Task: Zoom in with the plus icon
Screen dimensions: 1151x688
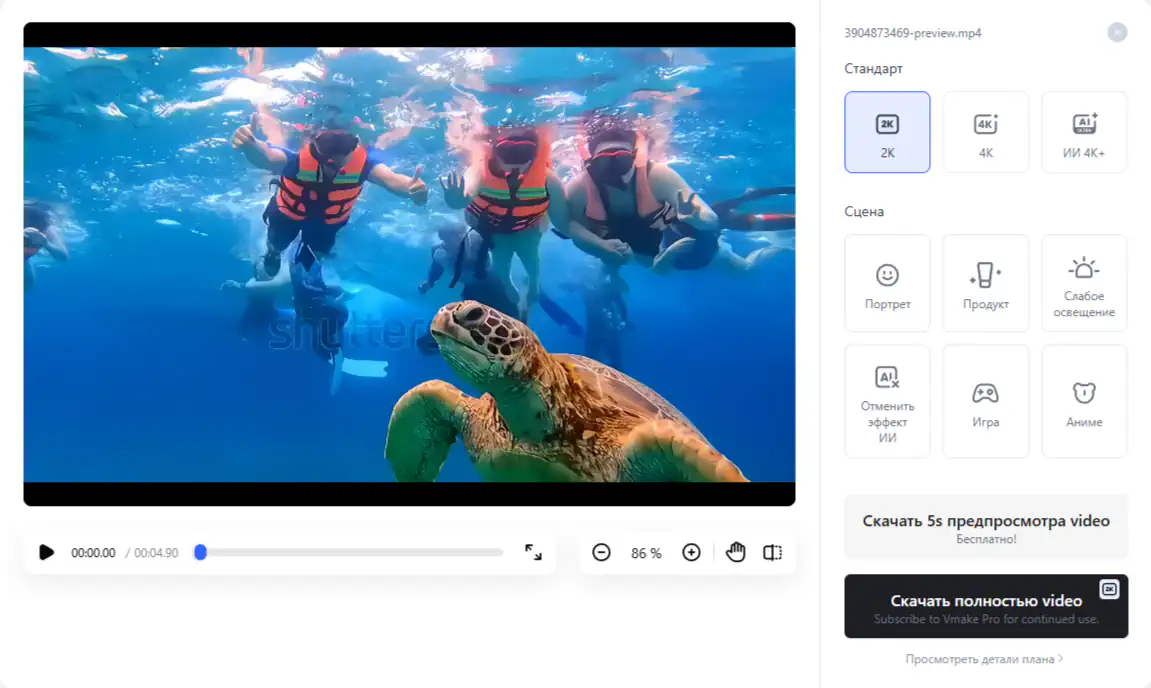Action: point(691,552)
